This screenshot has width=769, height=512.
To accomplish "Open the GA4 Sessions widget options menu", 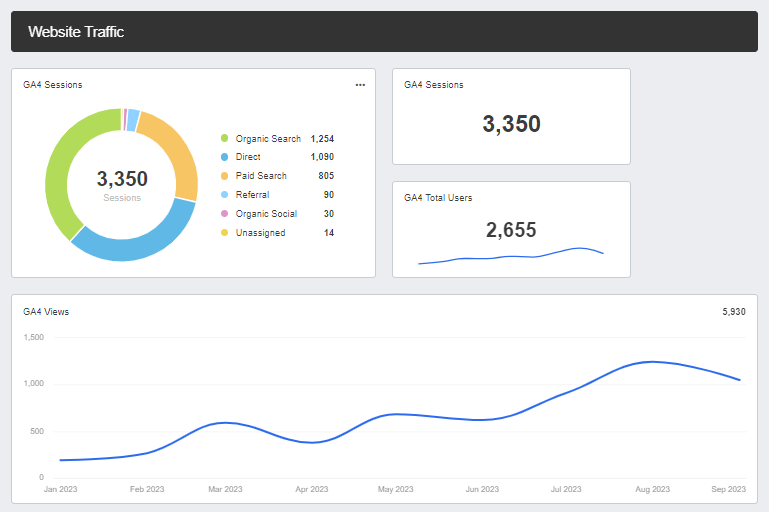I will [360, 85].
